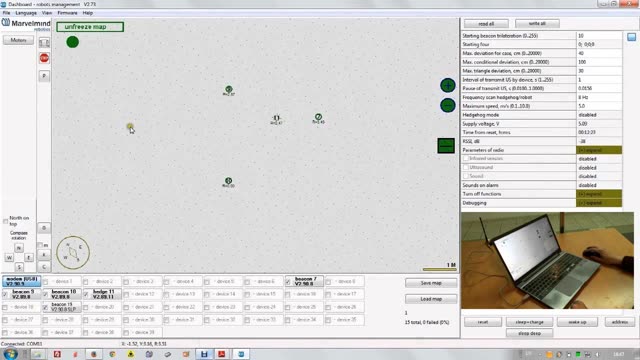This screenshot has width=640, height=360.
Task: Edit the Starting beacon trilateration value field
Action: point(599,36)
